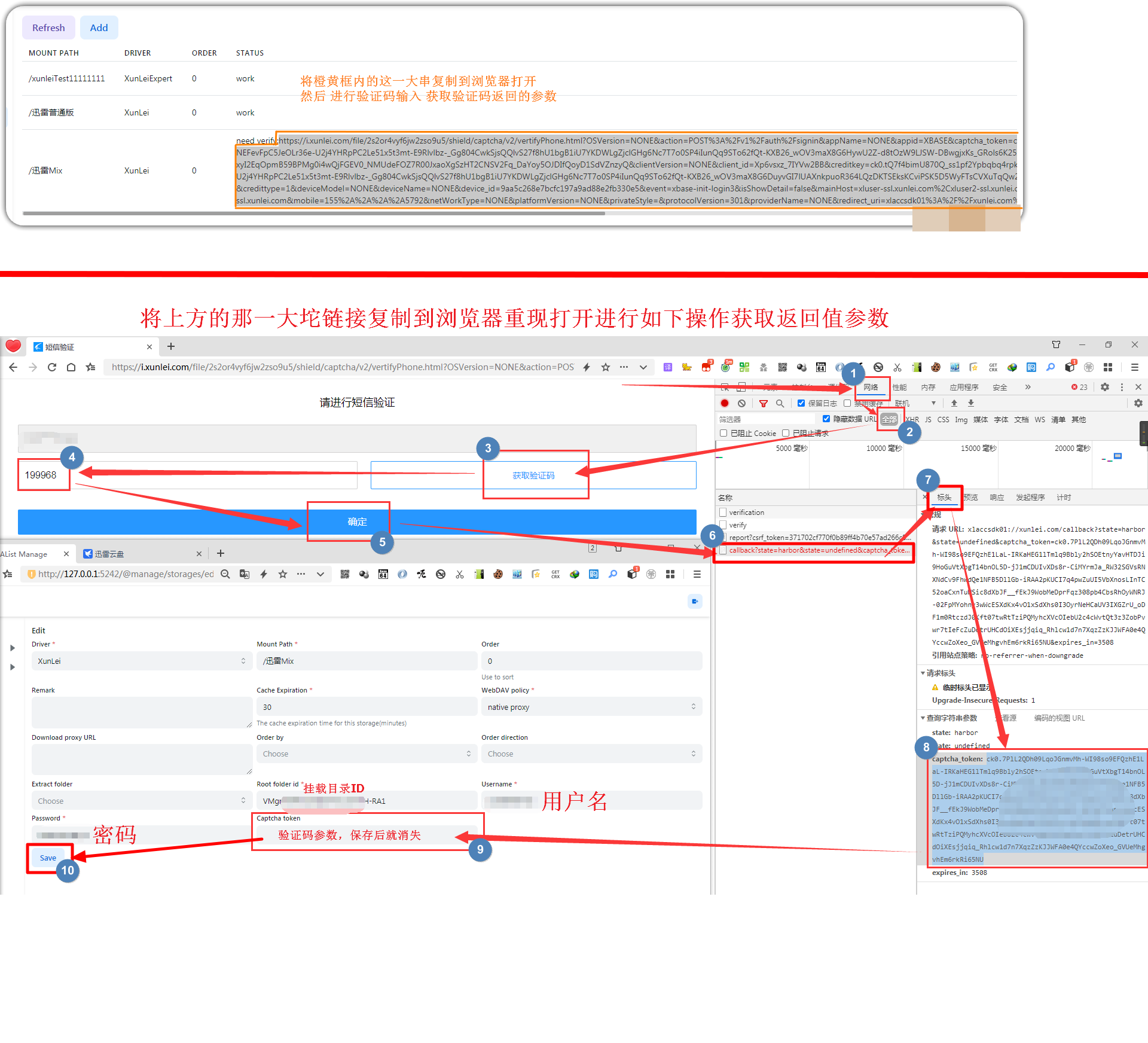Switch to the 网络 DevTools tab
This screenshot has height=1043, width=1148.
[871, 388]
